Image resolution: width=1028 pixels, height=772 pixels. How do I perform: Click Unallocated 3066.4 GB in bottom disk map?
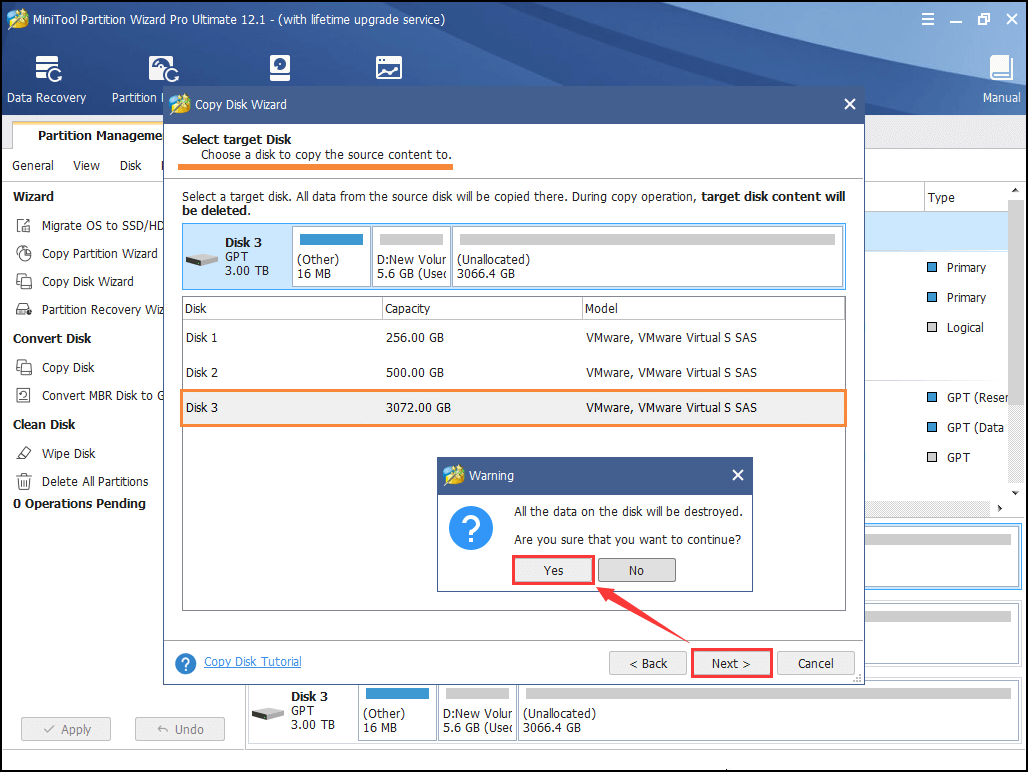pos(768,712)
